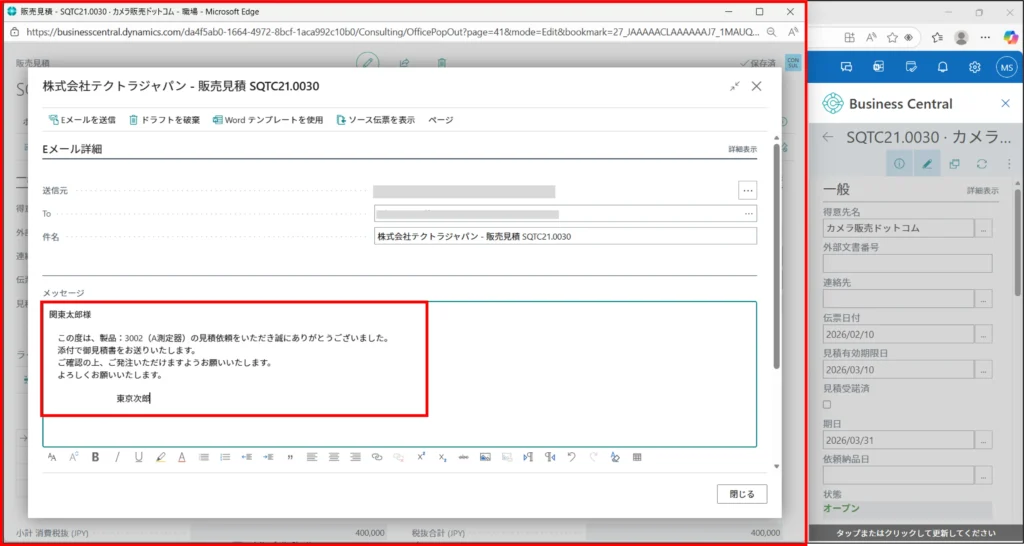This screenshot has height=546, width=1024.
Task: Toggle edit mode pencil in side panel
Action: (927, 163)
